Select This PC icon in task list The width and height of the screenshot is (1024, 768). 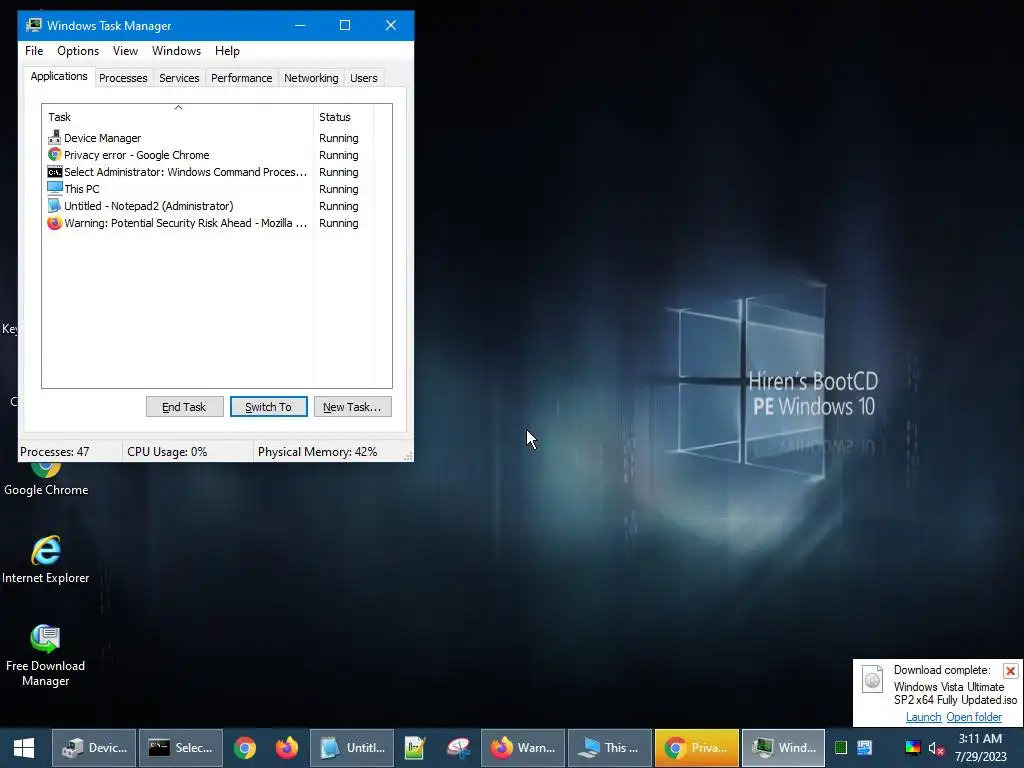pos(55,189)
